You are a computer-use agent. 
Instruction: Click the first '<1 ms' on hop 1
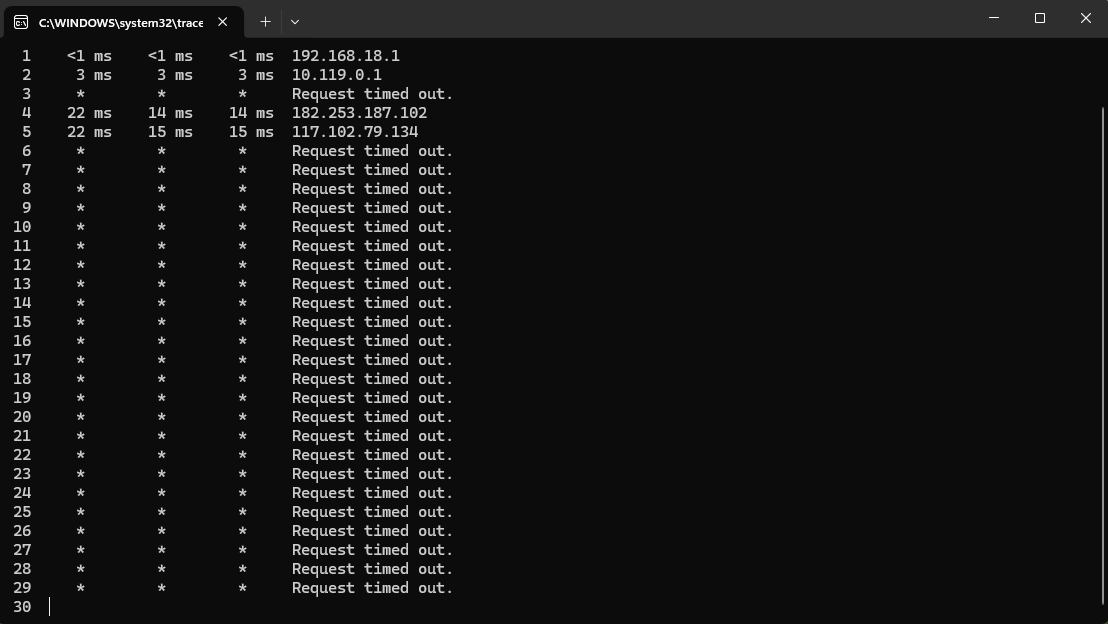coord(89,56)
